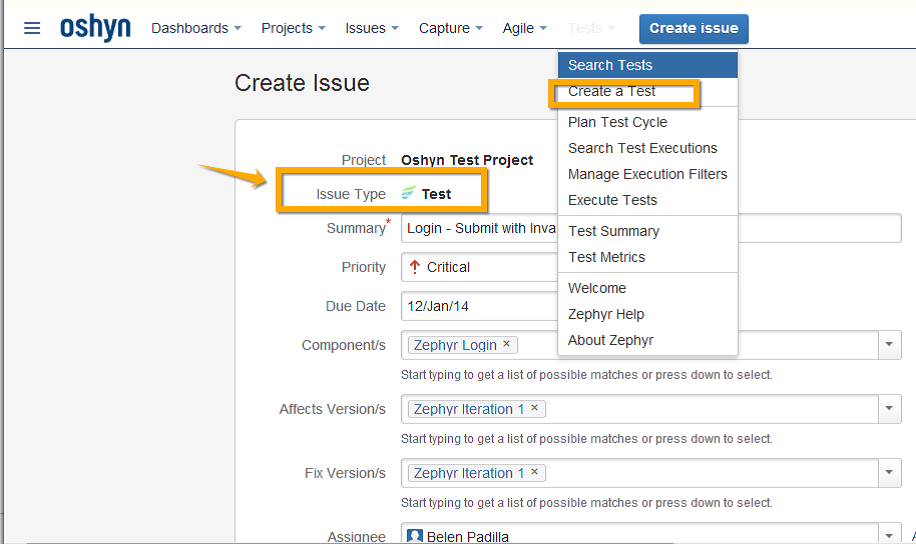Click the Create issue button
Screen dimensions: 916x544
pos(693,29)
